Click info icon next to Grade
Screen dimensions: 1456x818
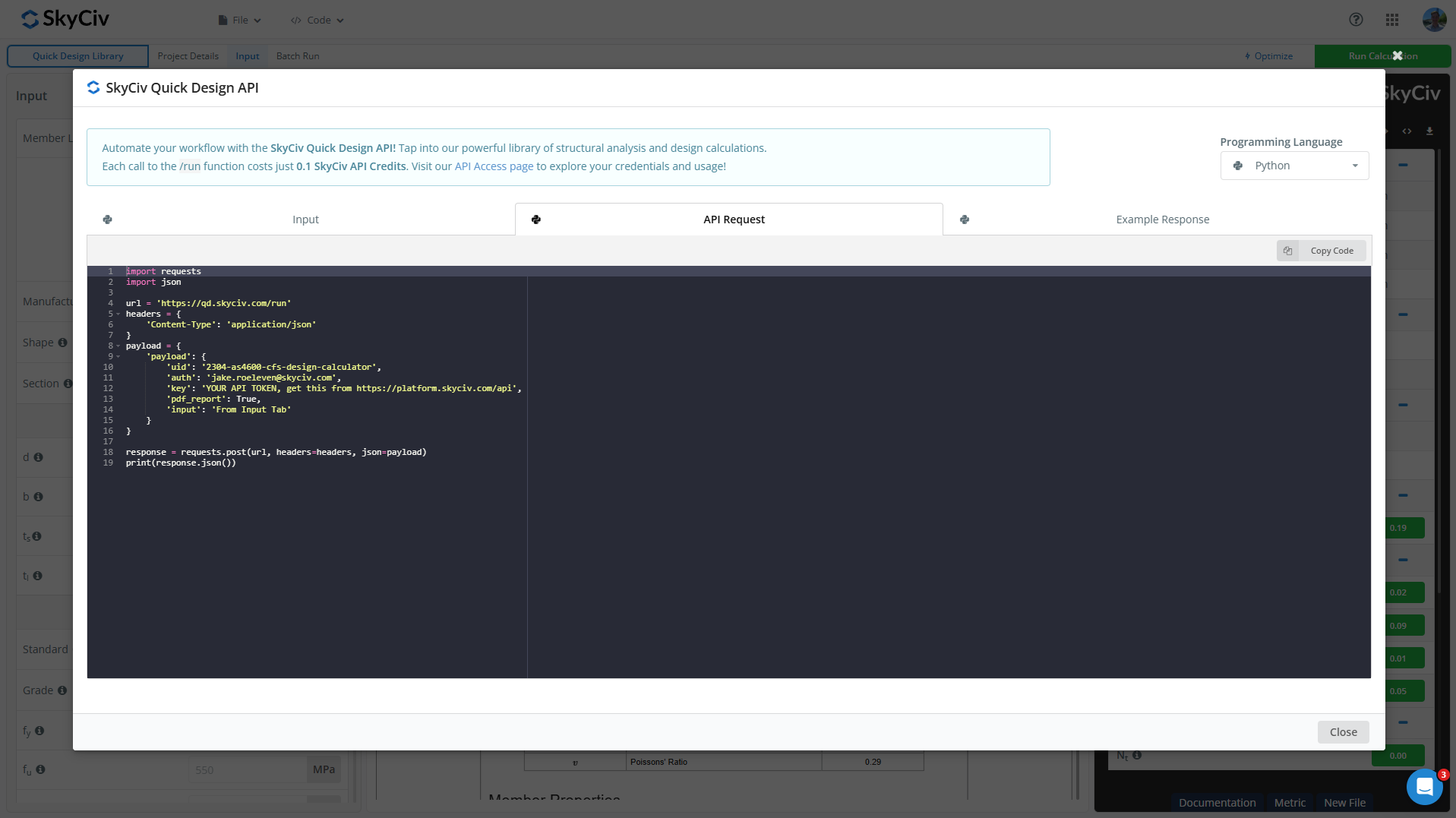(x=62, y=690)
